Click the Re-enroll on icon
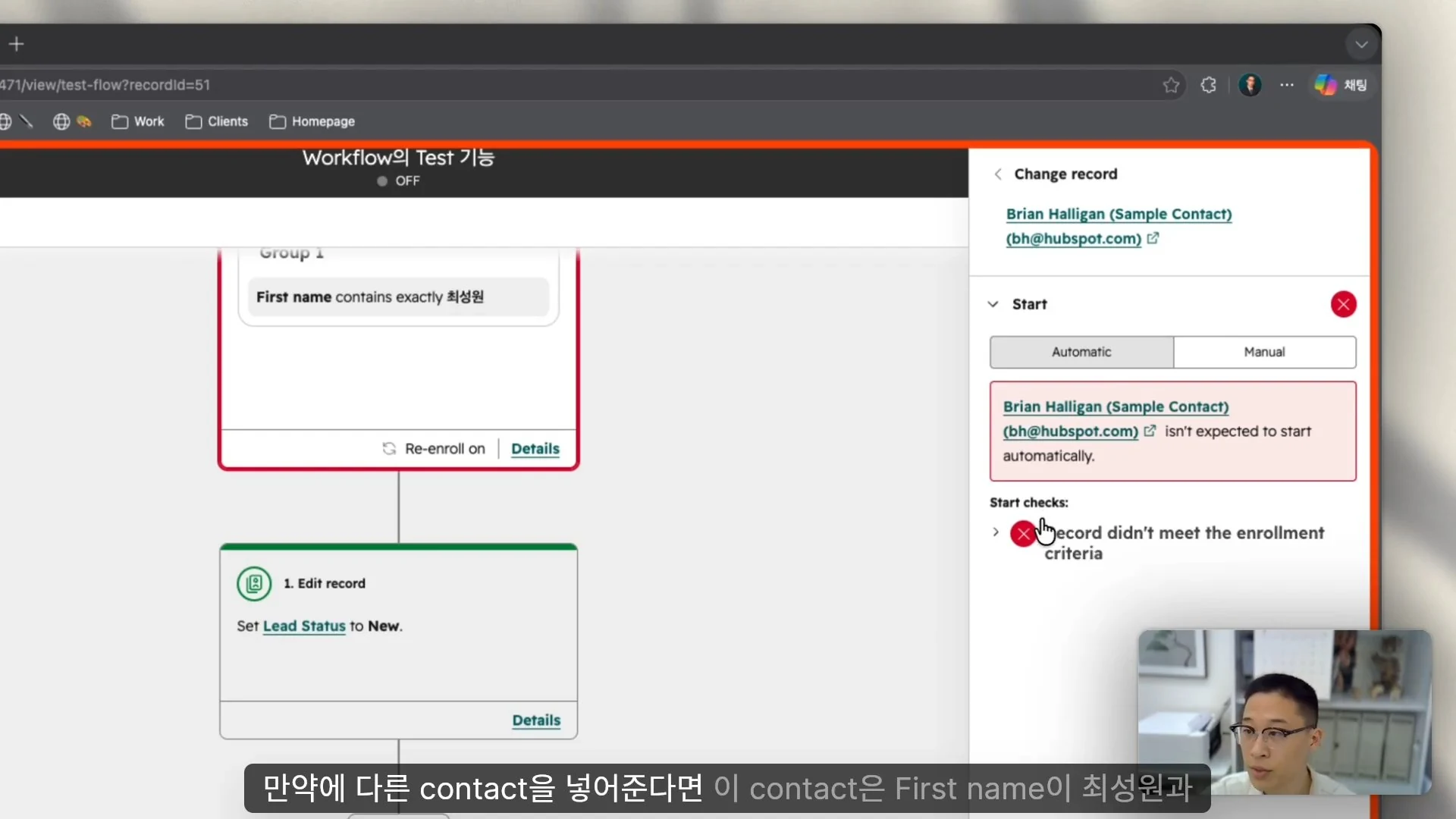1456x819 pixels. (x=389, y=449)
